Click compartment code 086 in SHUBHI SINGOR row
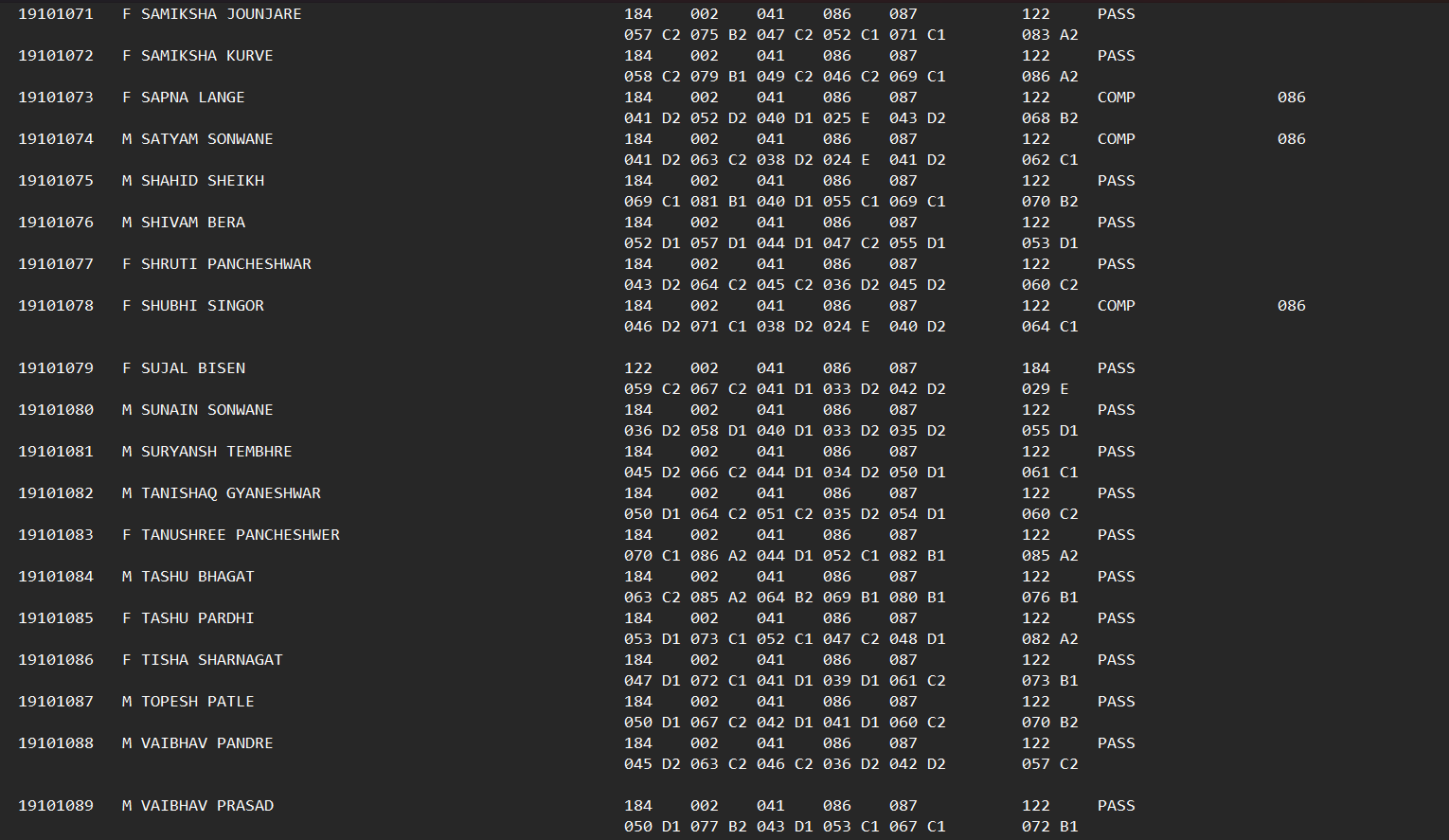 point(1291,306)
